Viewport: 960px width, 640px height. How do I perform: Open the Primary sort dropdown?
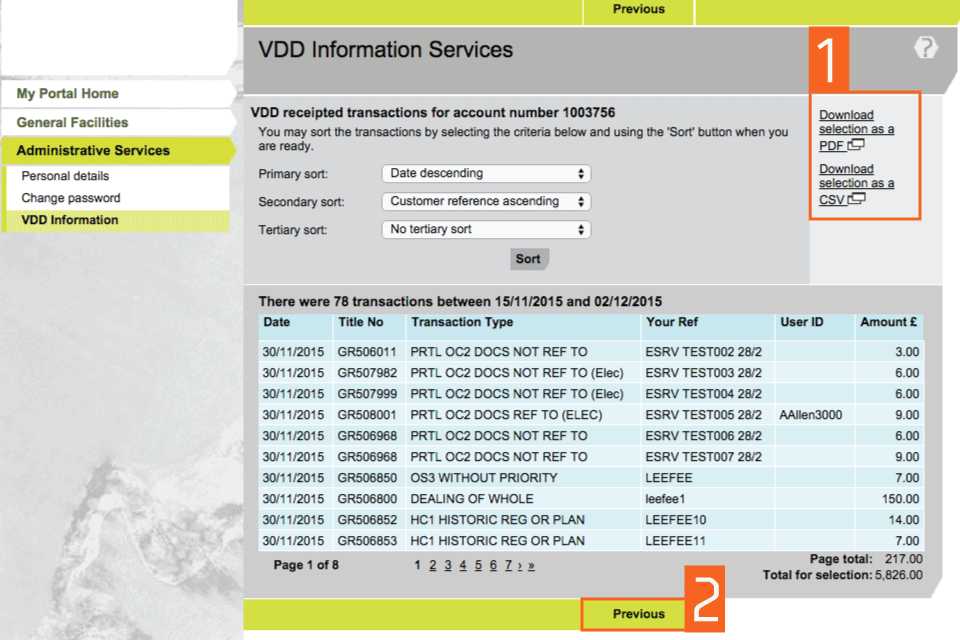tap(486, 174)
